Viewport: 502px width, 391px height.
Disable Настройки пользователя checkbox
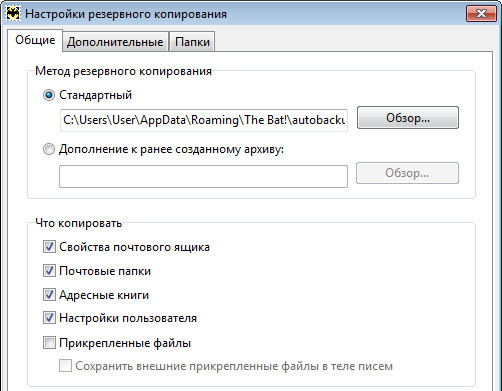[49, 318]
